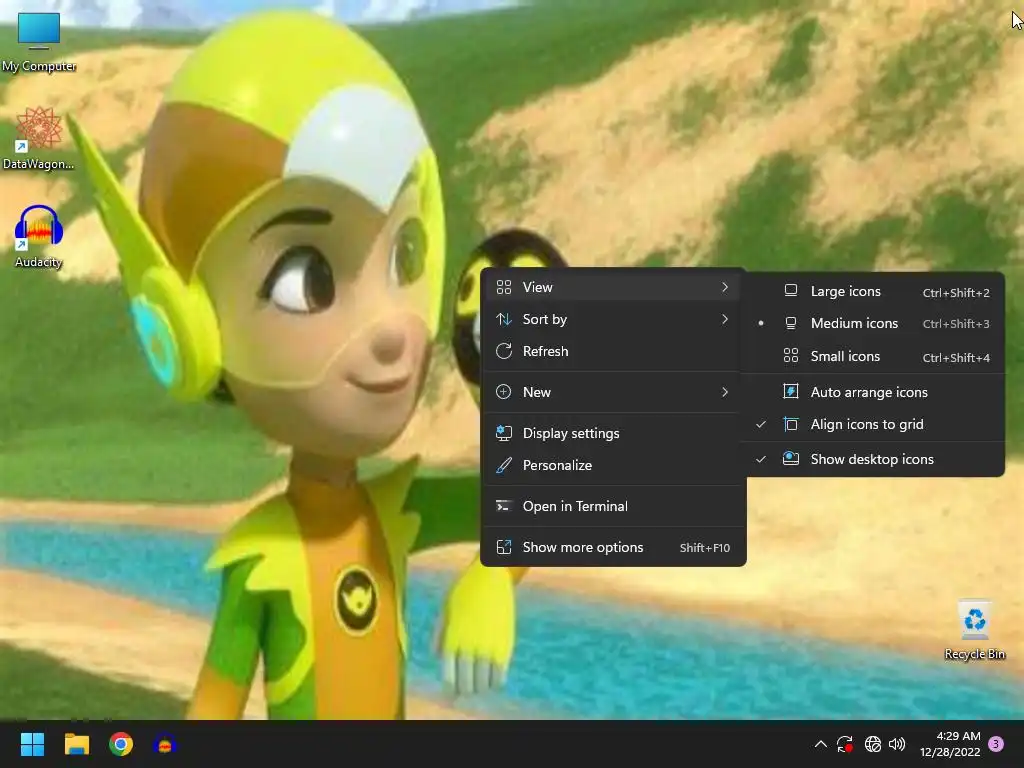
Task: Click the Personalize brush icon
Action: pos(504,465)
